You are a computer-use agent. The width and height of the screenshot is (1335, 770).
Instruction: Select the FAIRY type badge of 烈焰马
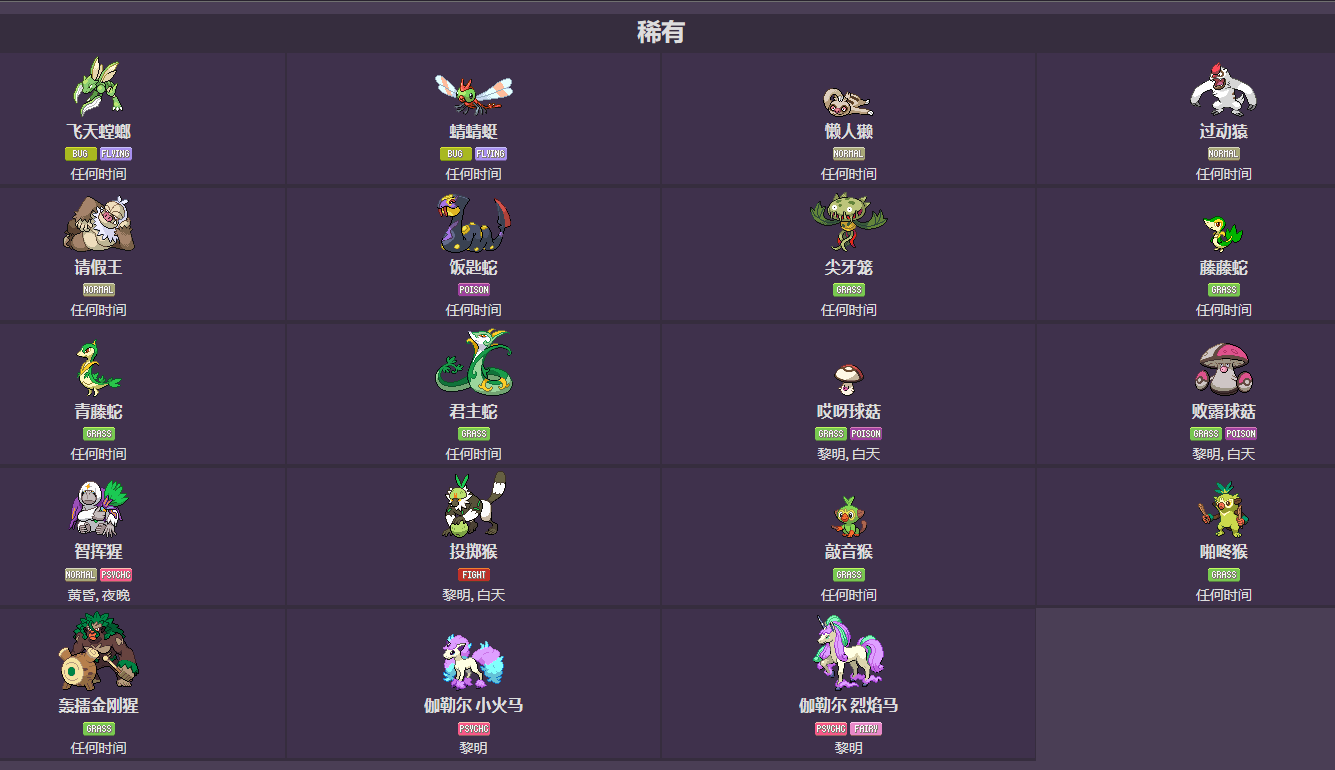click(x=866, y=729)
